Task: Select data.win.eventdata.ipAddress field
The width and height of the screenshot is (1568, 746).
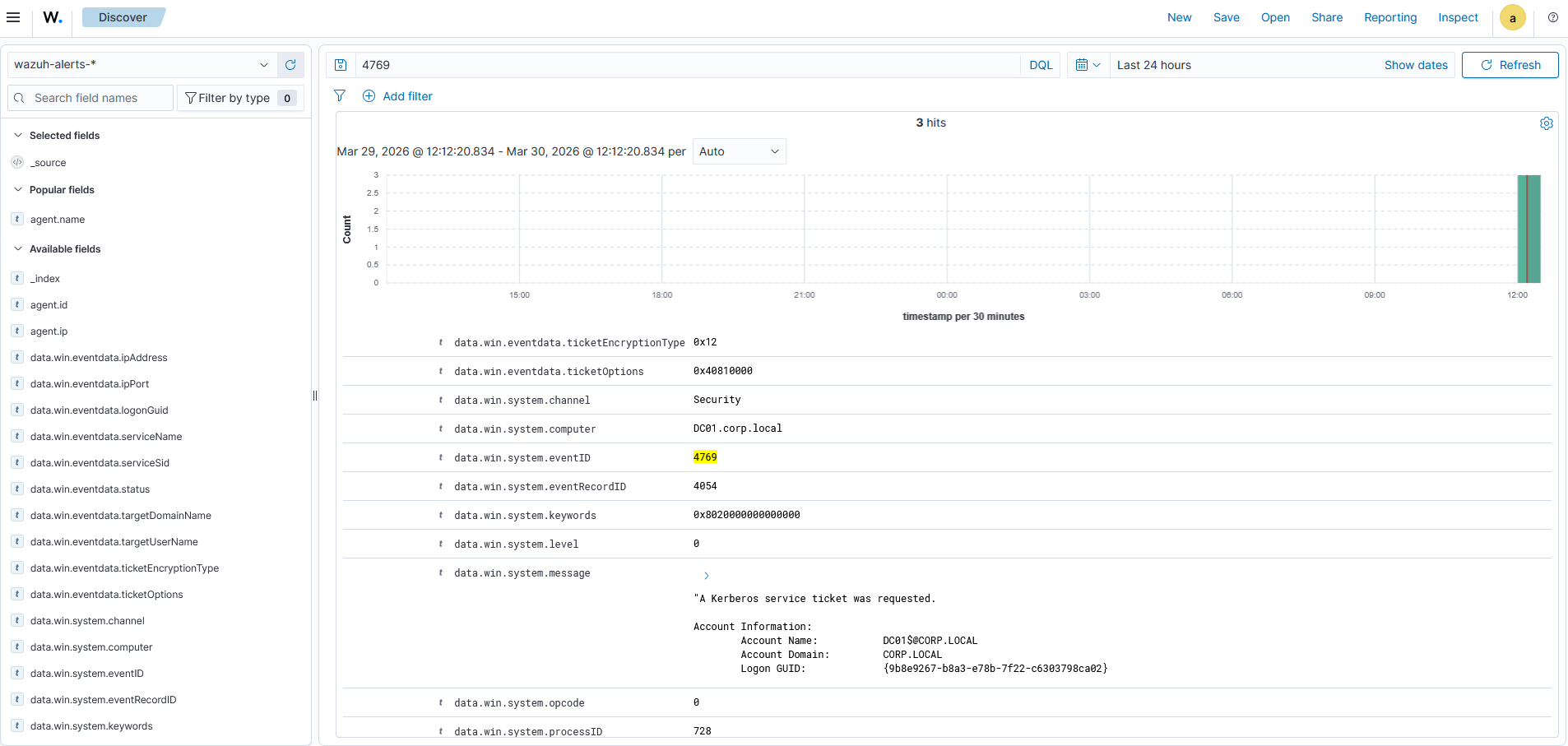Action: [99, 358]
